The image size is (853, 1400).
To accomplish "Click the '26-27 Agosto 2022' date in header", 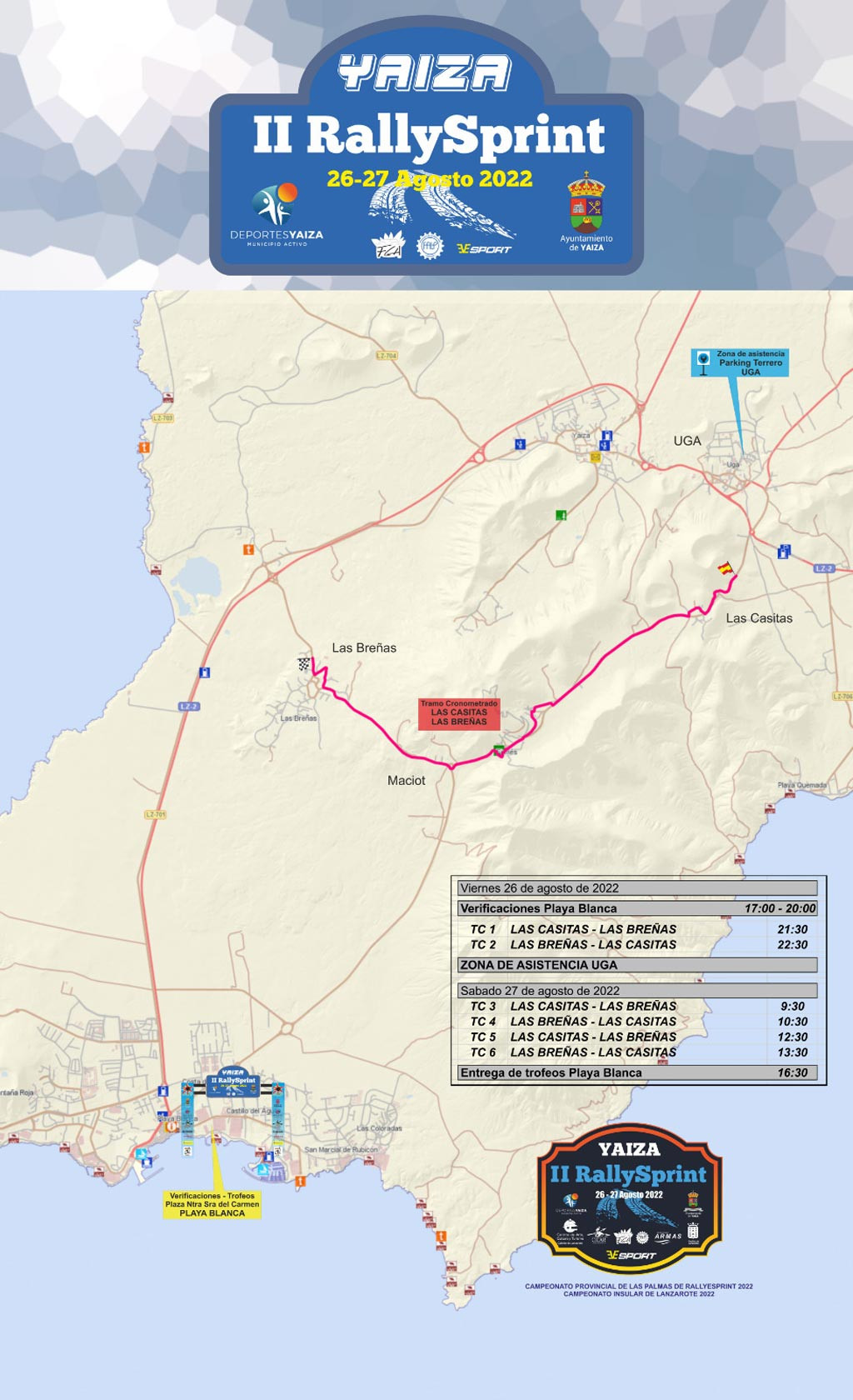I will point(430,179).
